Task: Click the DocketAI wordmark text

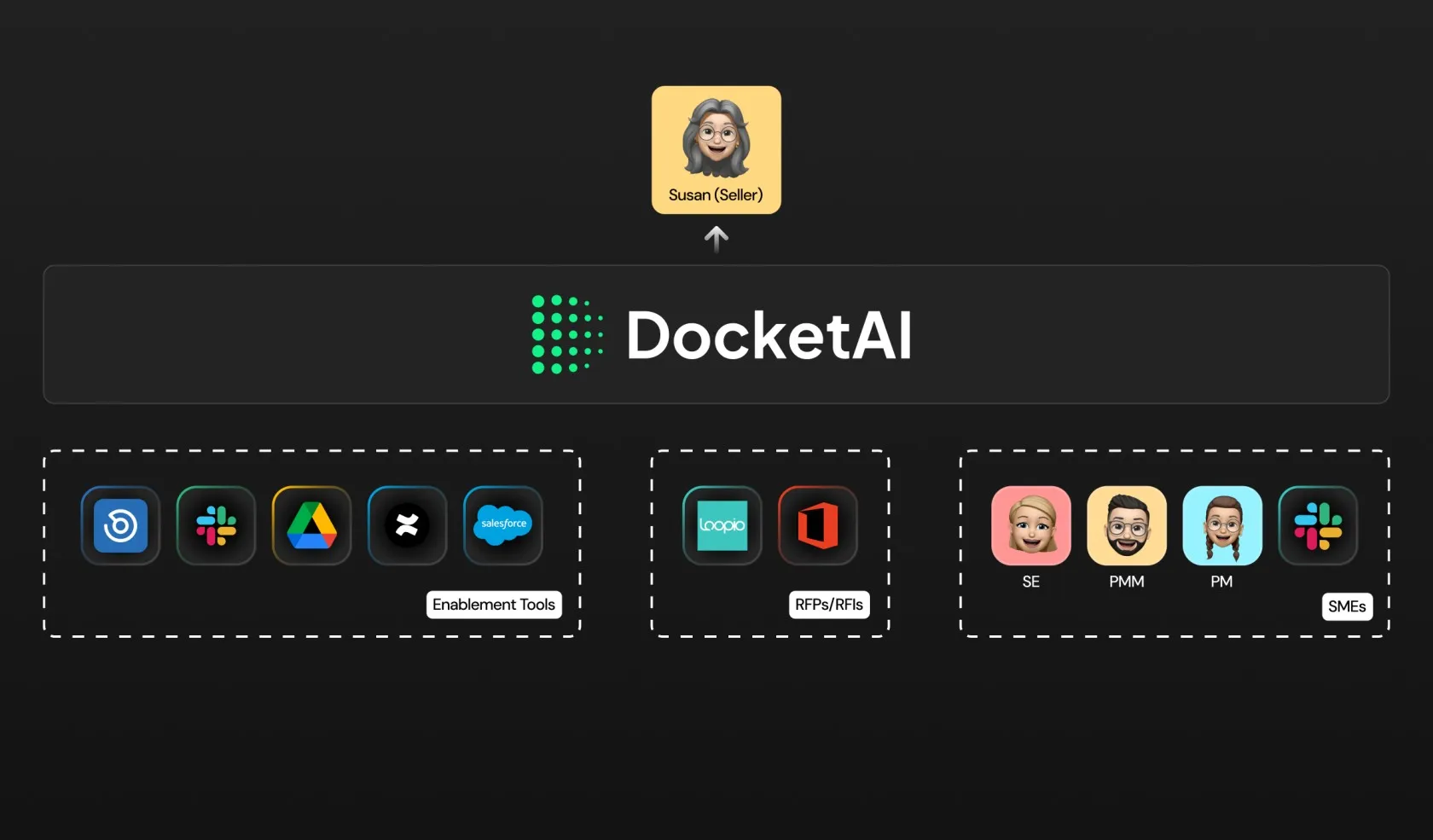Action: coord(769,335)
